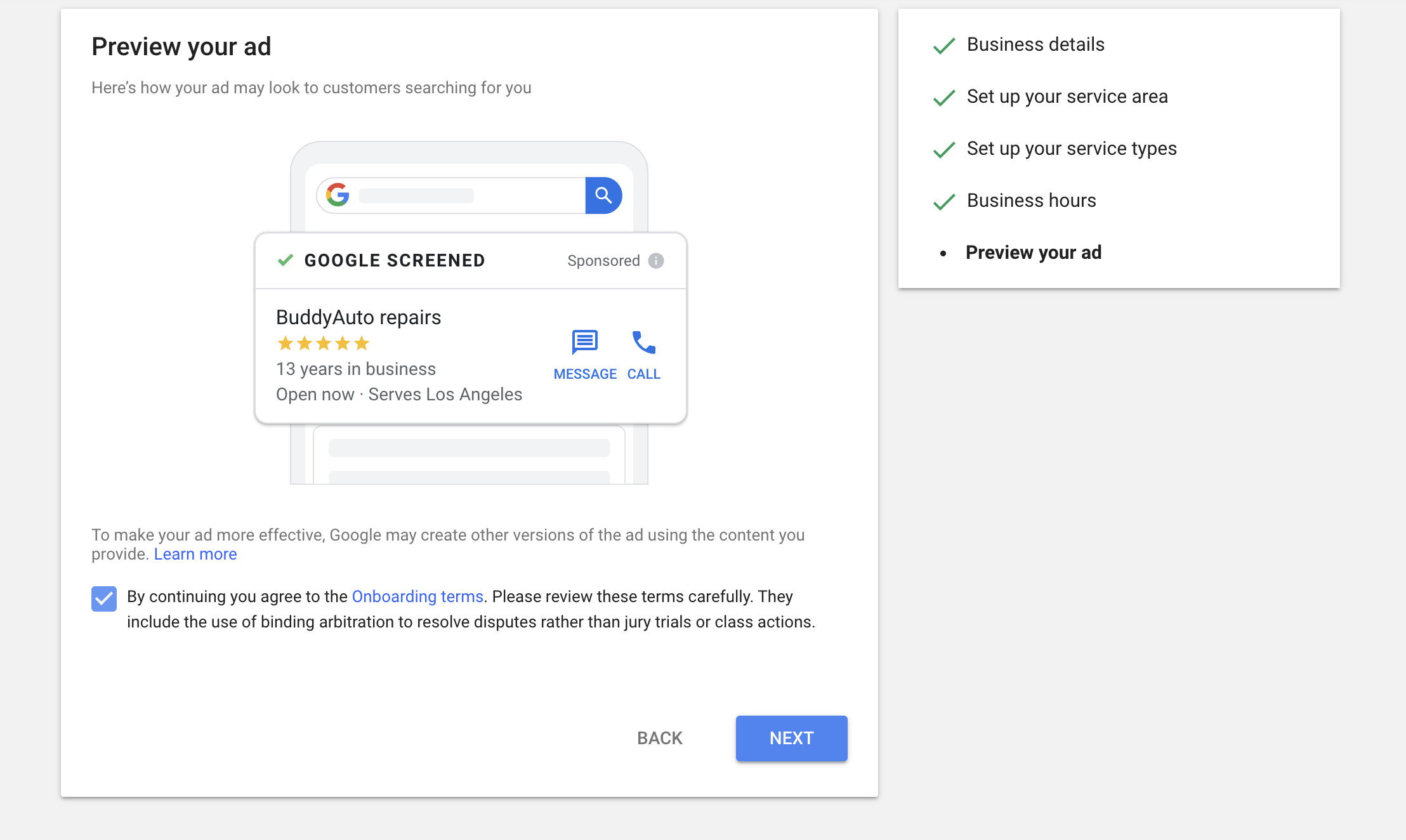Click the Message chat icon
Image resolution: width=1406 pixels, height=840 pixels.
[x=584, y=343]
